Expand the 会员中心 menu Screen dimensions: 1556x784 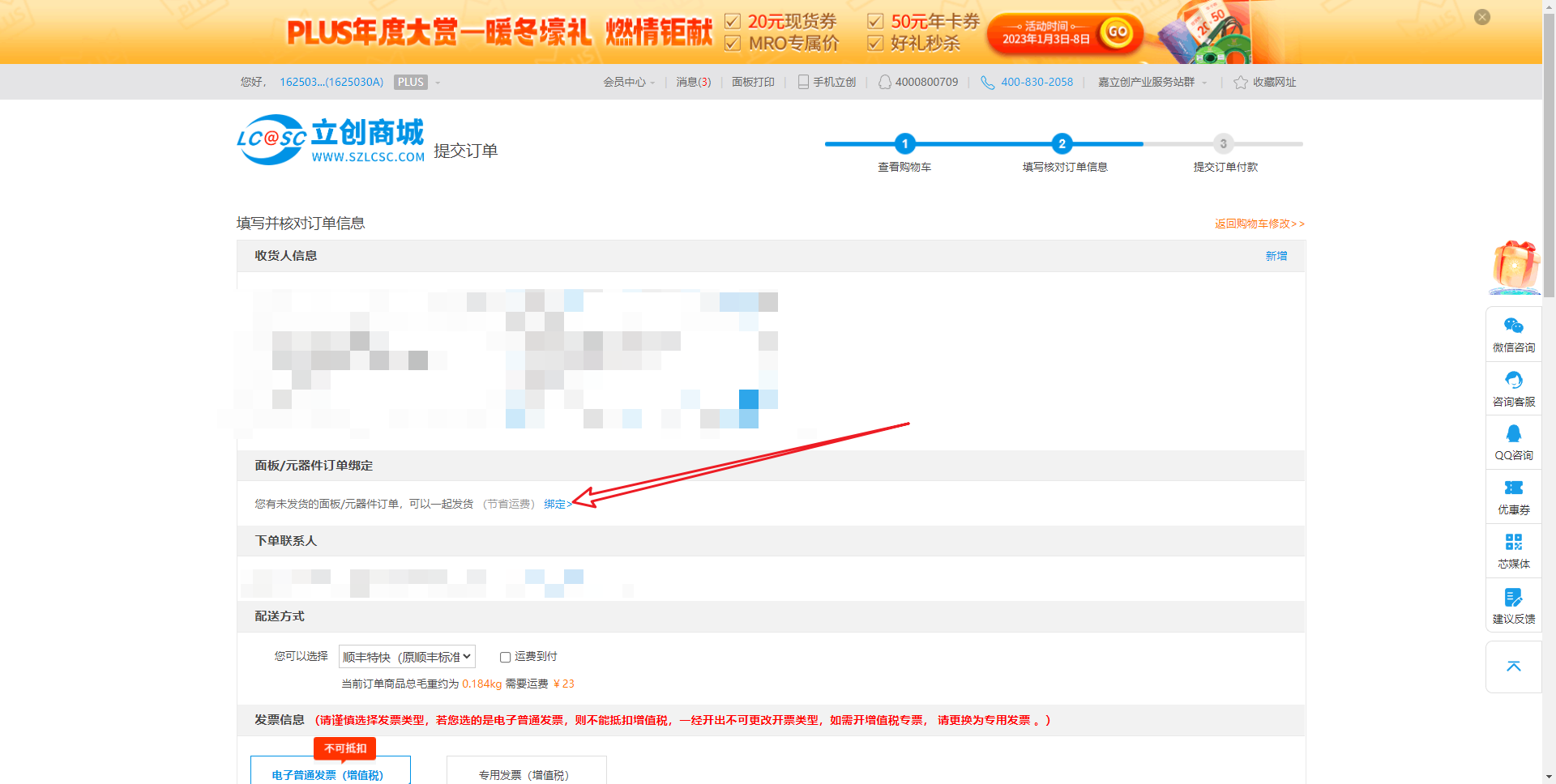point(629,82)
